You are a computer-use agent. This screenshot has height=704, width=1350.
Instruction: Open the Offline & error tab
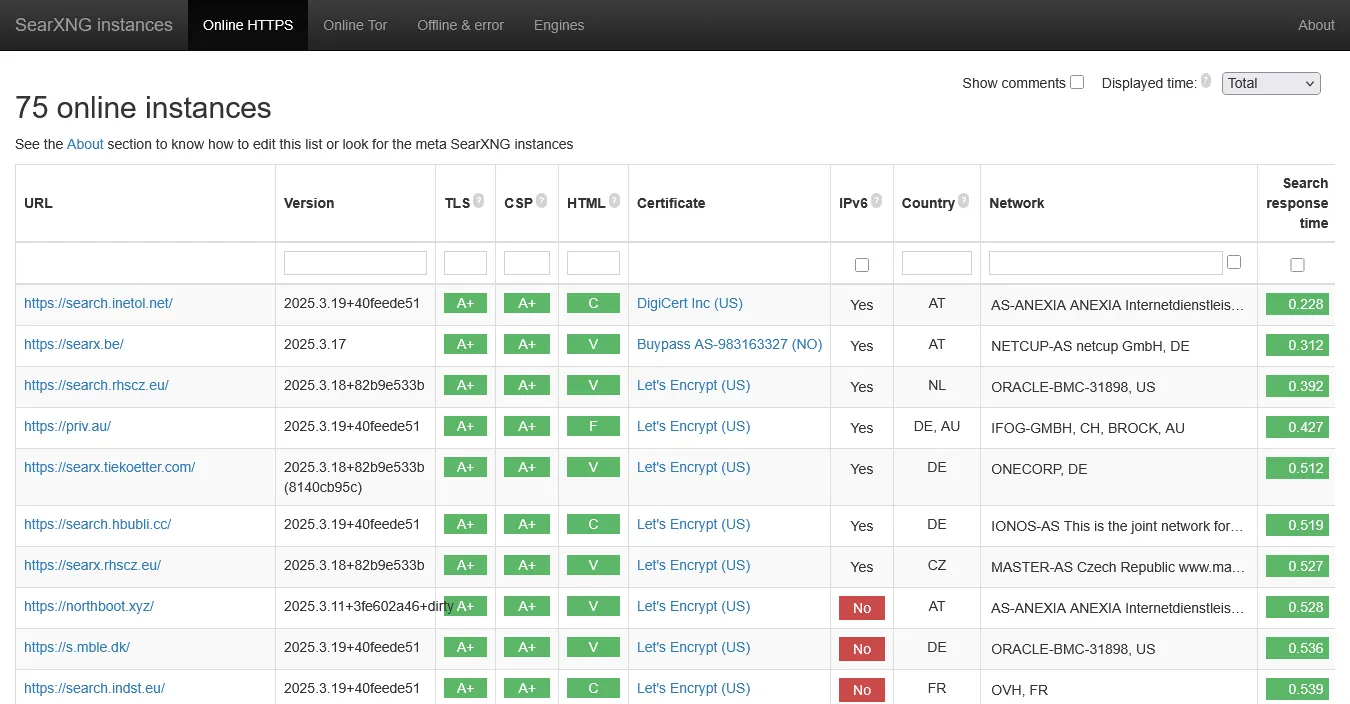point(460,25)
